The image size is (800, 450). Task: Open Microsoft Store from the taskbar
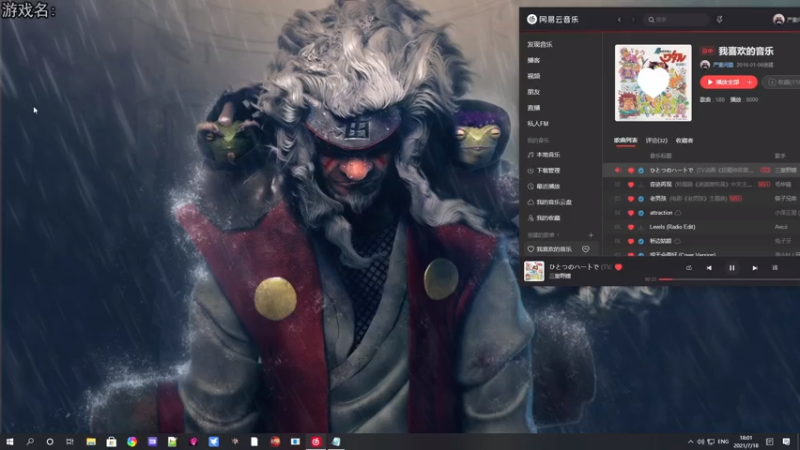pyautogui.click(x=111, y=442)
